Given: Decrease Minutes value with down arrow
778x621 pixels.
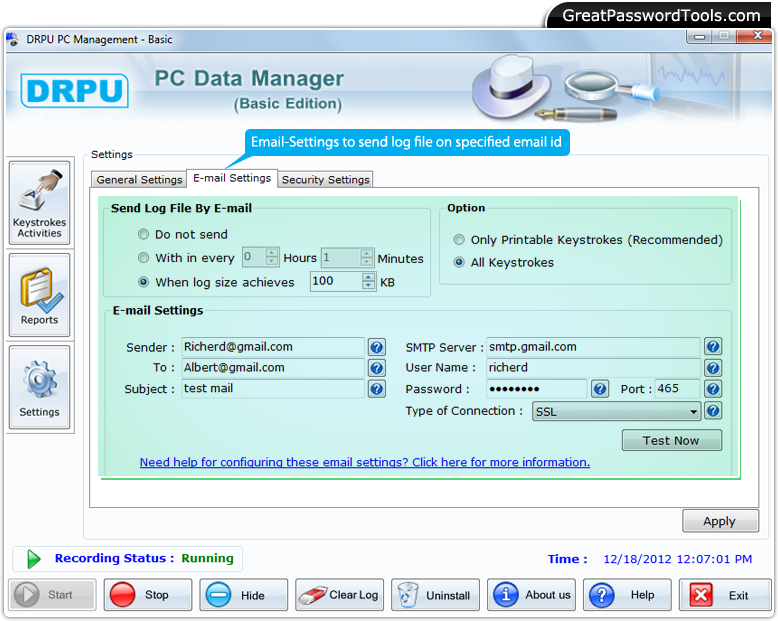Looking at the screenshot, I should [x=367, y=261].
